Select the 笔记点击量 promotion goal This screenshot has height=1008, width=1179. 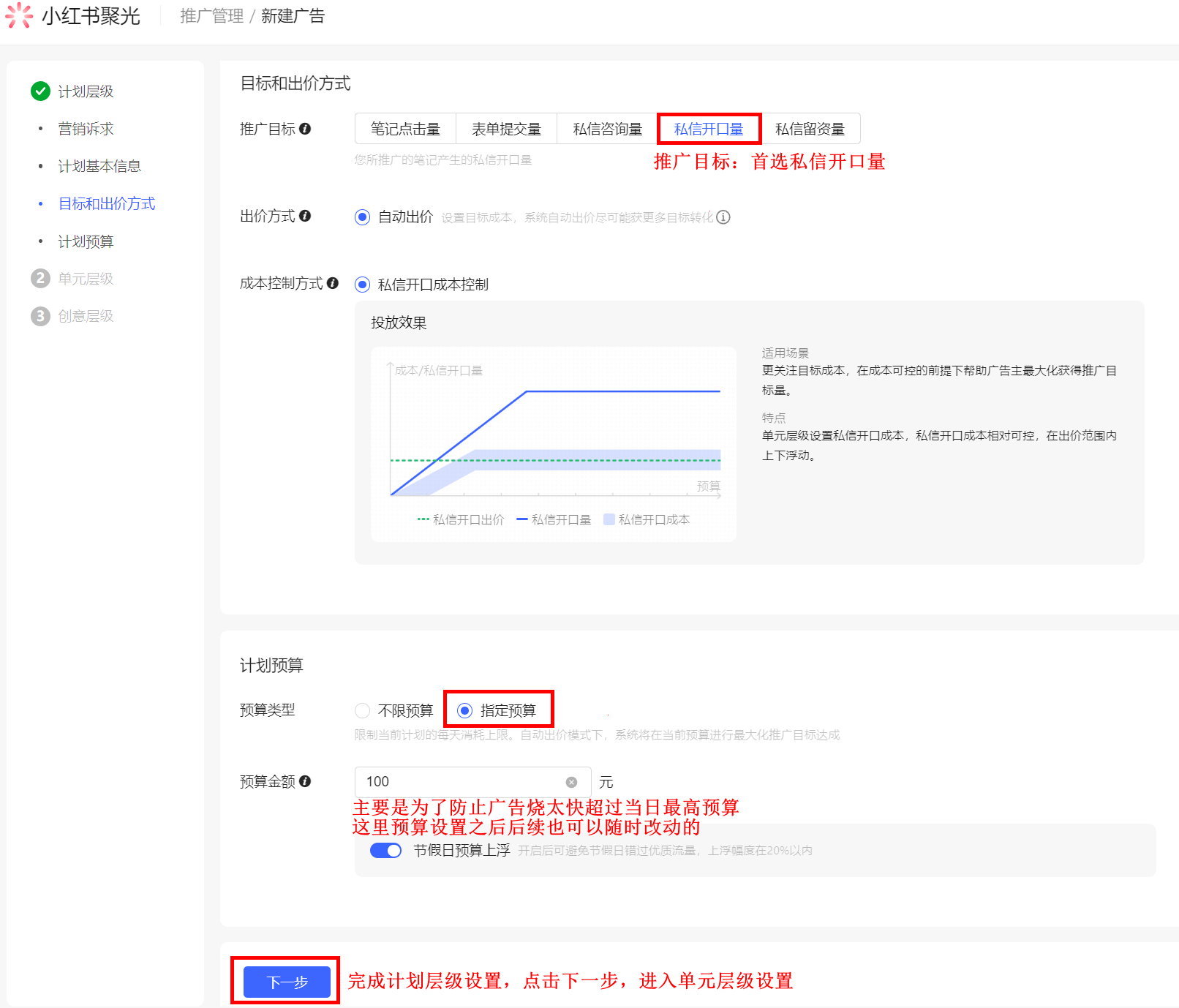point(405,129)
